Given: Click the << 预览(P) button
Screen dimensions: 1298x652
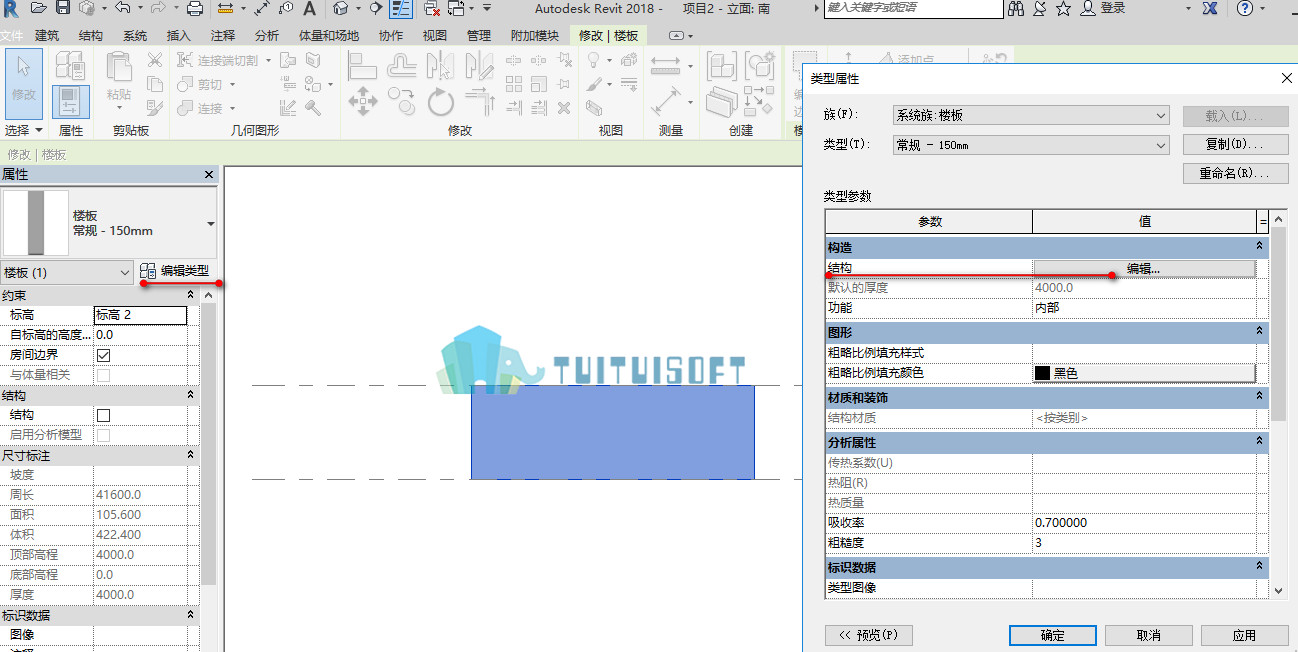Looking at the screenshot, I should (x=868, y=635).
